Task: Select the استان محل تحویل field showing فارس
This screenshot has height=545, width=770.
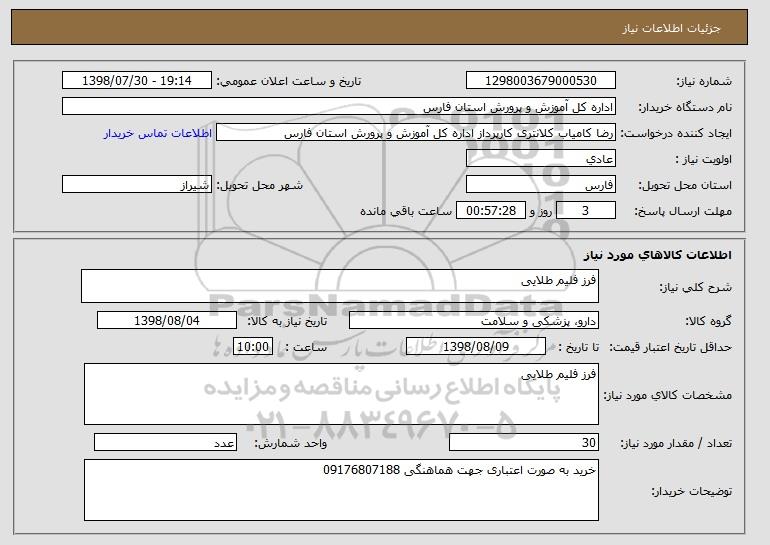Action: point(541,185)
